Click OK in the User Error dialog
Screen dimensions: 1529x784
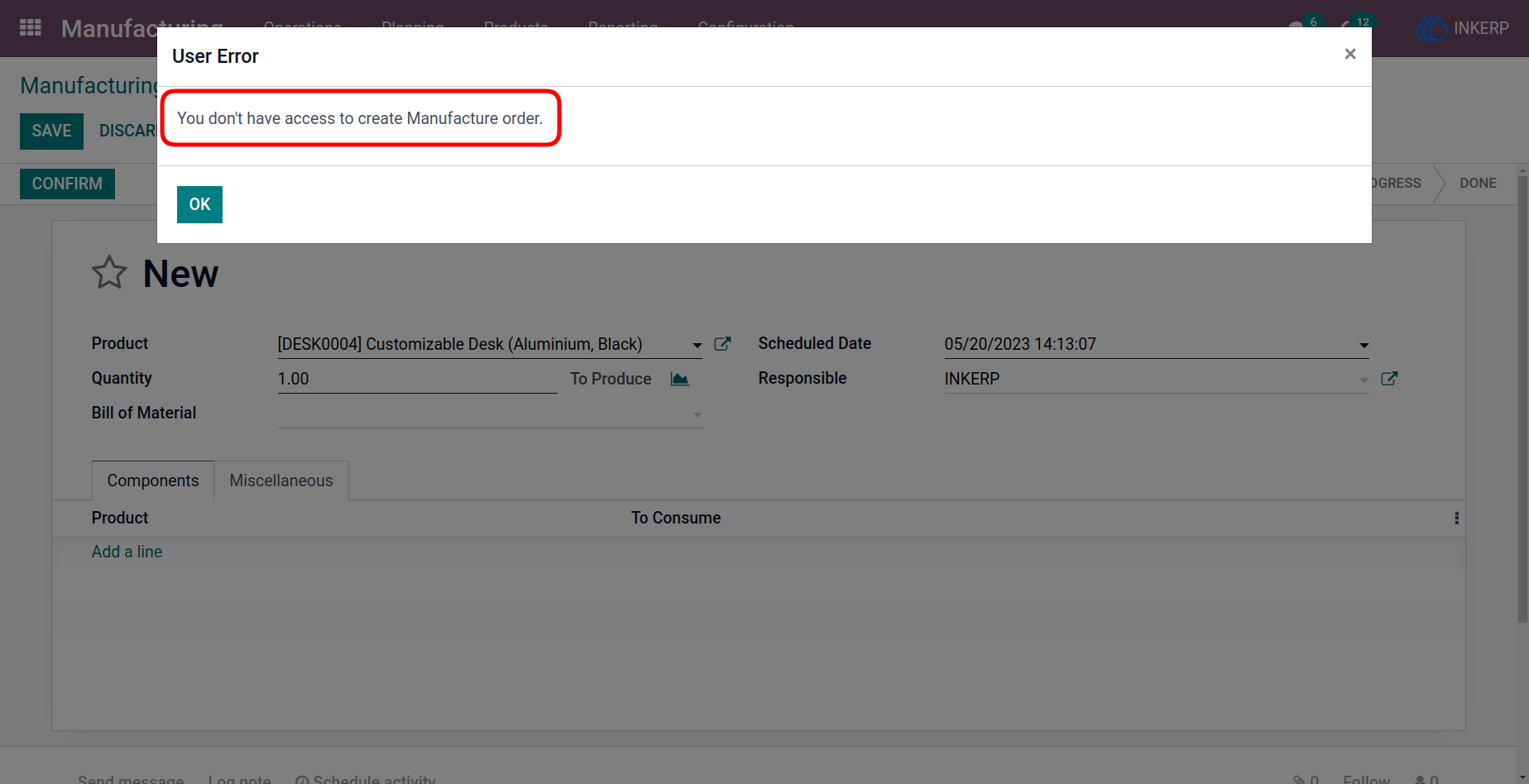point(199,204)
